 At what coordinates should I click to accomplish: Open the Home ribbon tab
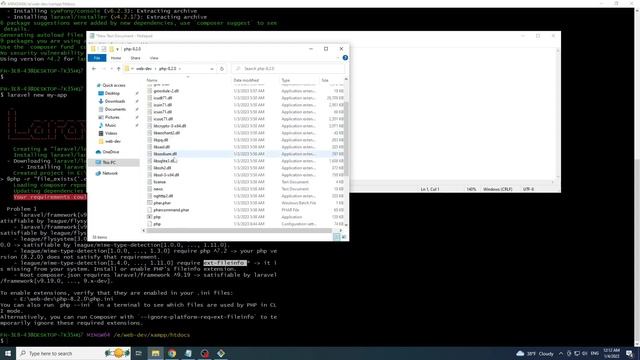(116, 58)
